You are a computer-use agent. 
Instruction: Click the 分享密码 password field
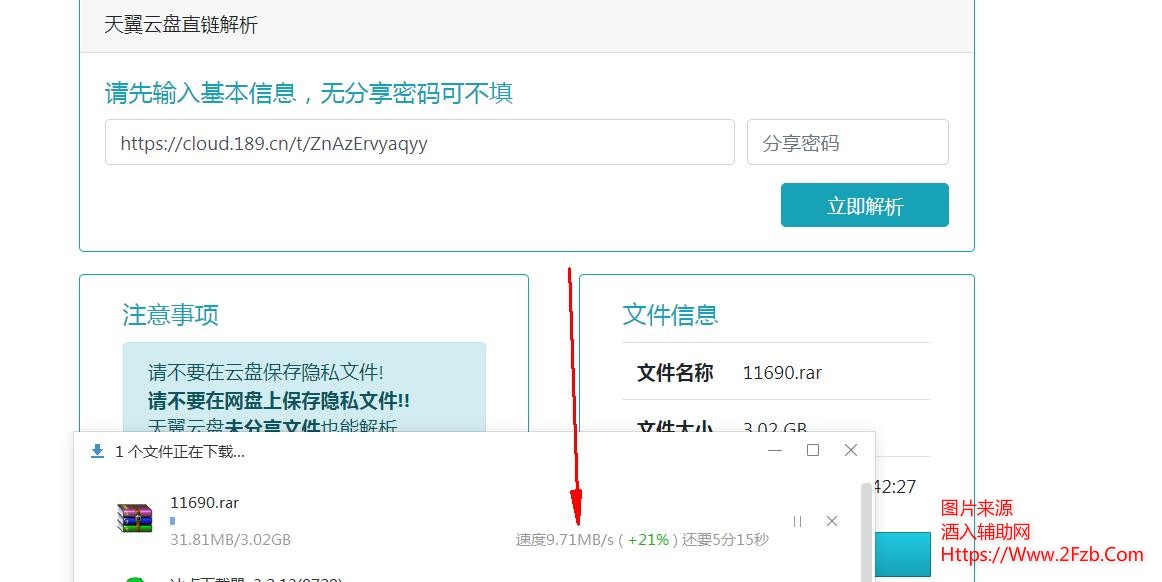848,142
